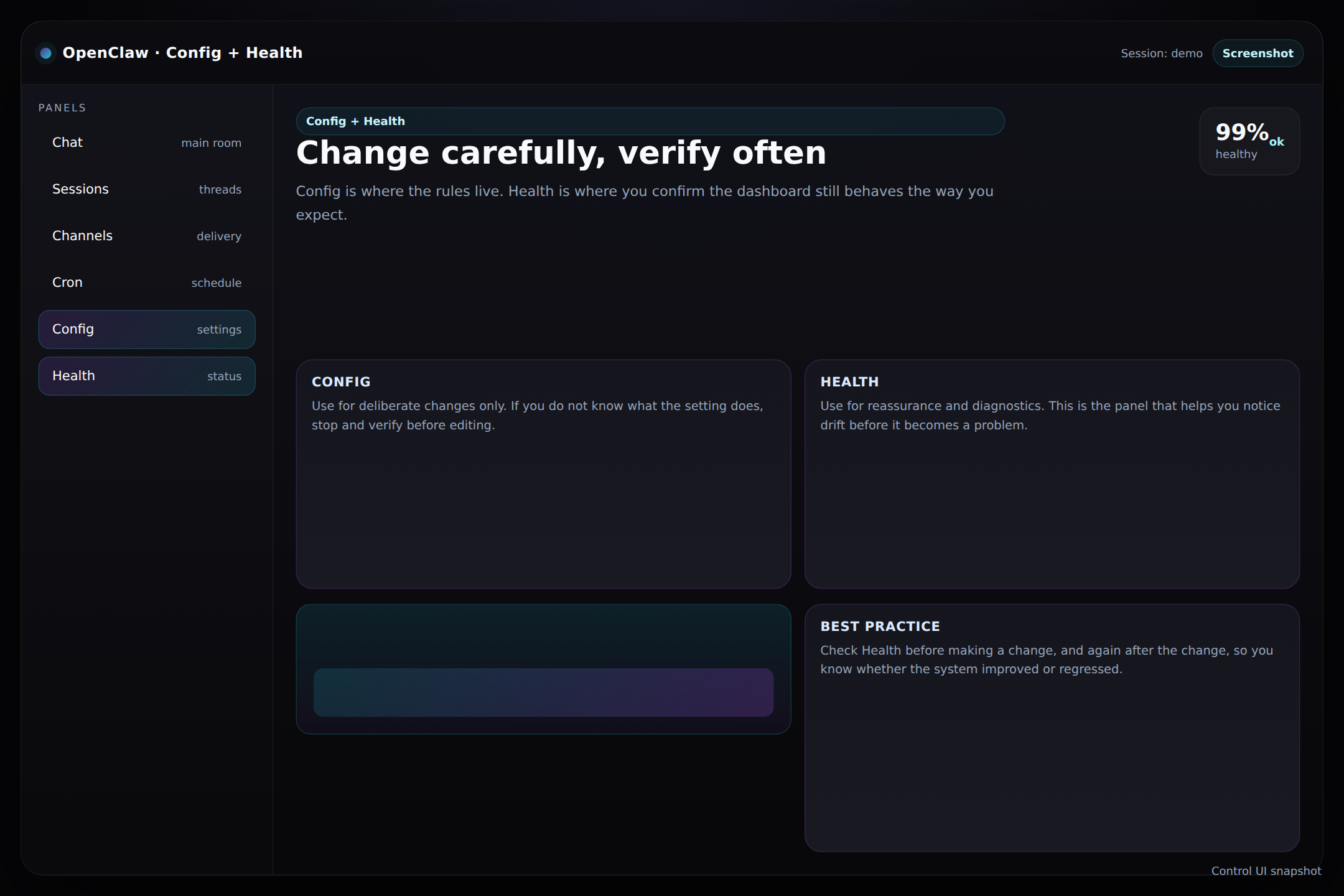Open the Channels panel
Image resolution: width=1344 pixels, height=896 pixels.
[x=147, y=236]
